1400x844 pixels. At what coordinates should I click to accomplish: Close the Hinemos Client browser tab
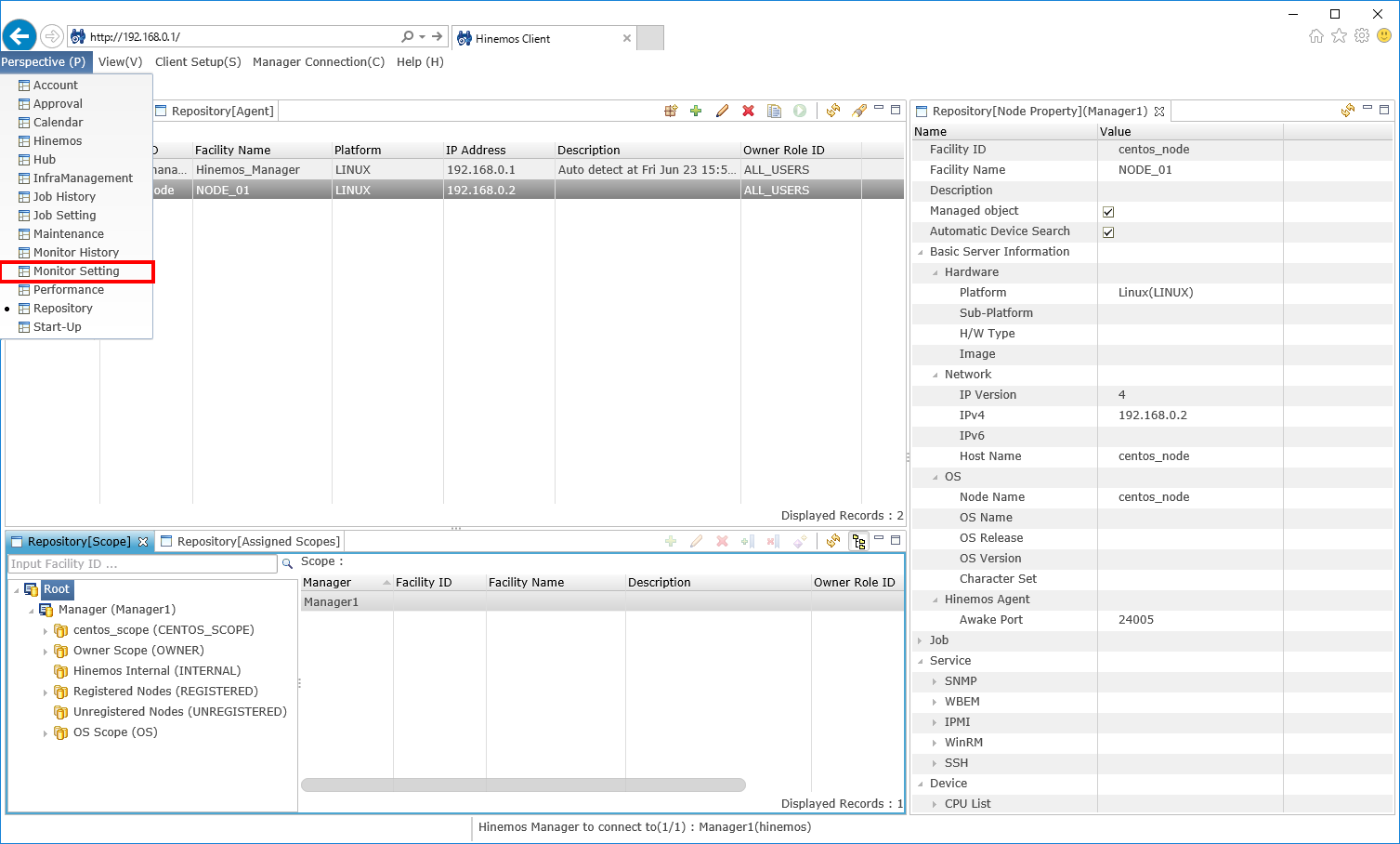(x=627, y=38)
